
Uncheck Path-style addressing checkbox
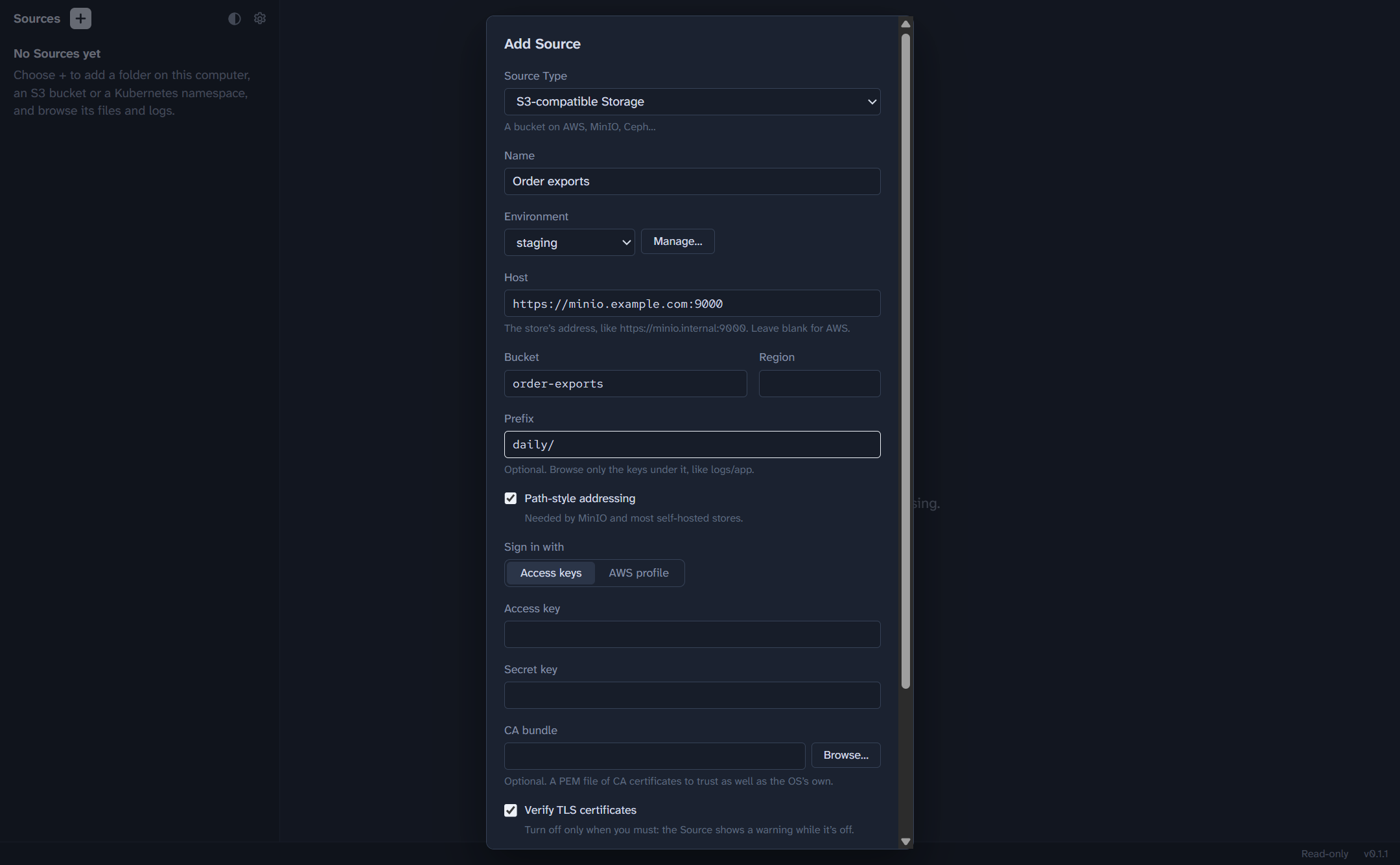(x=511, y=498)
